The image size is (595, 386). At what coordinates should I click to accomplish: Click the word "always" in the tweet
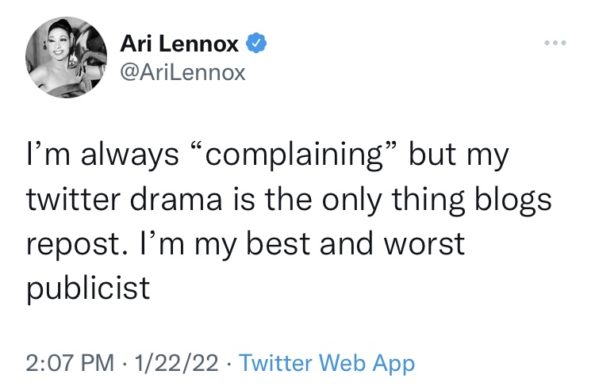point(129,156)
